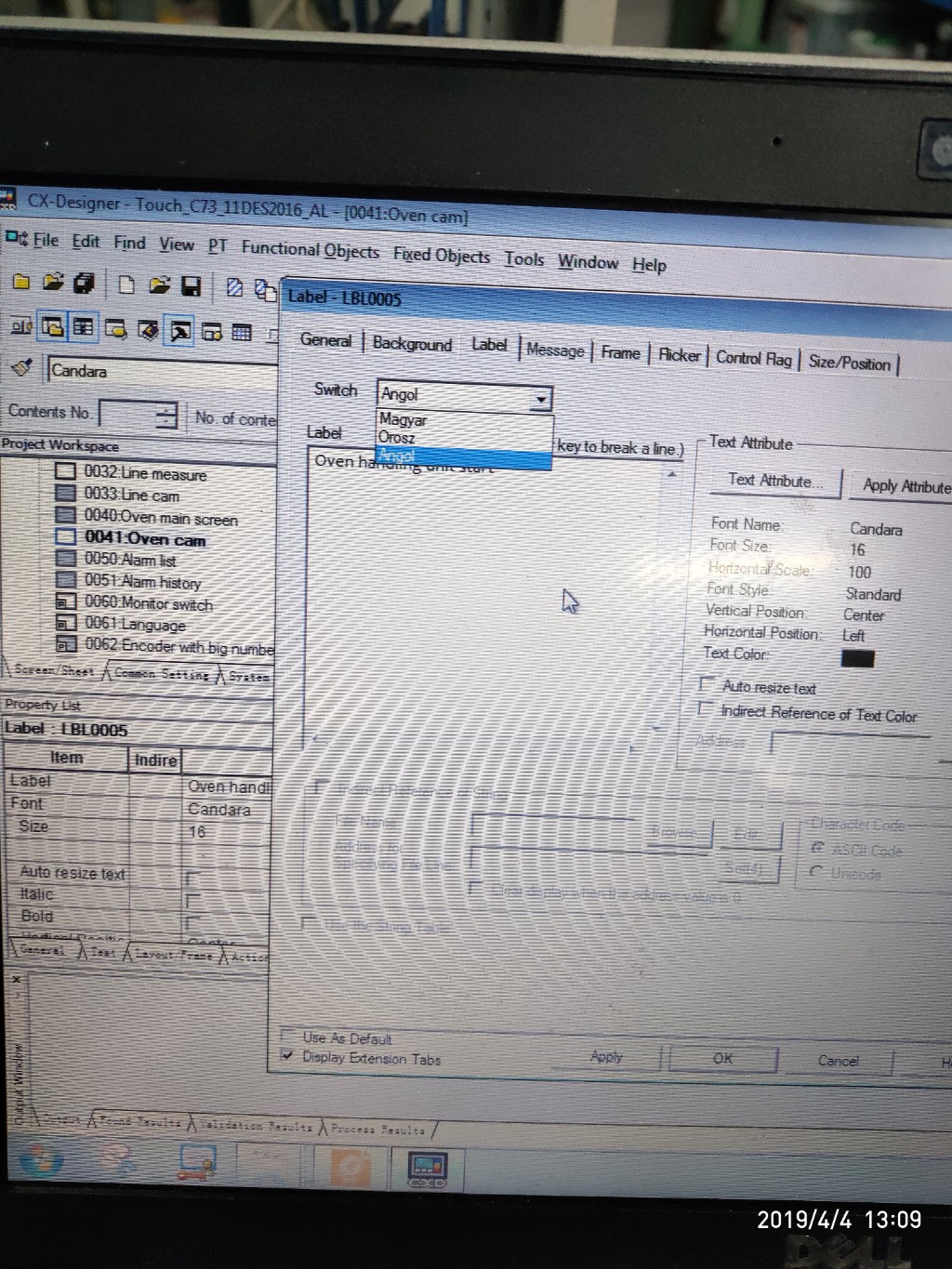Click the OK button

[722, 1059]
